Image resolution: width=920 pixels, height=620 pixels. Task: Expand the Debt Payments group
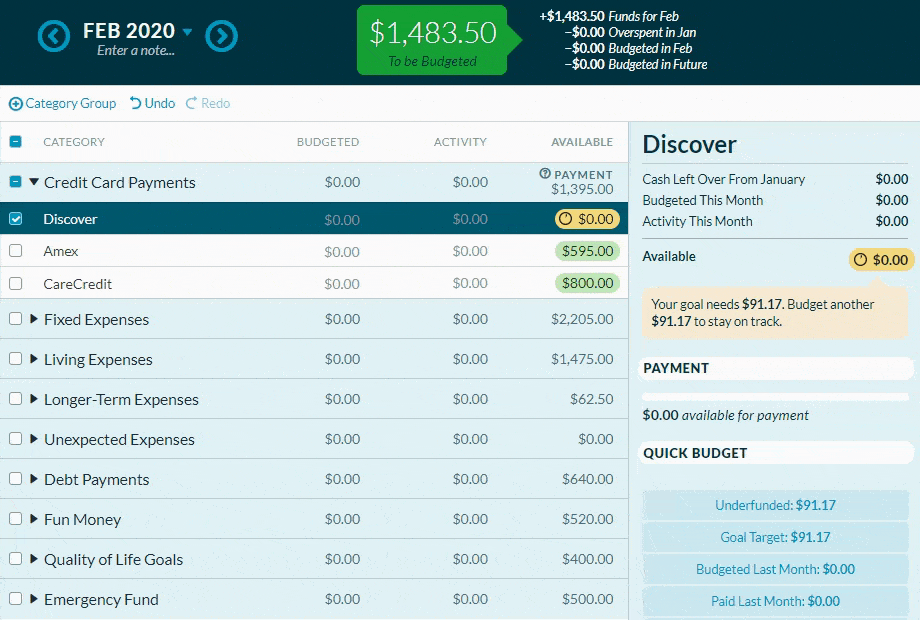point(34,479)
